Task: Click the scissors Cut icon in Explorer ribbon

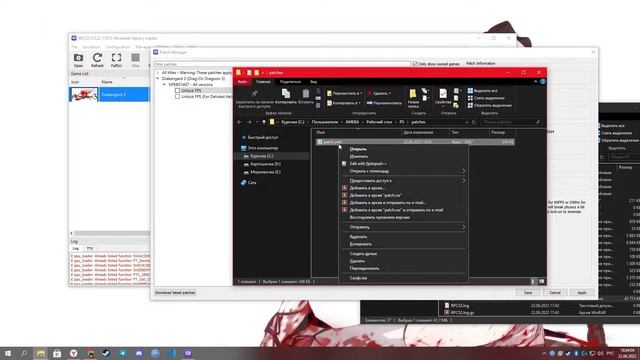Action: (x=318, y=91)
